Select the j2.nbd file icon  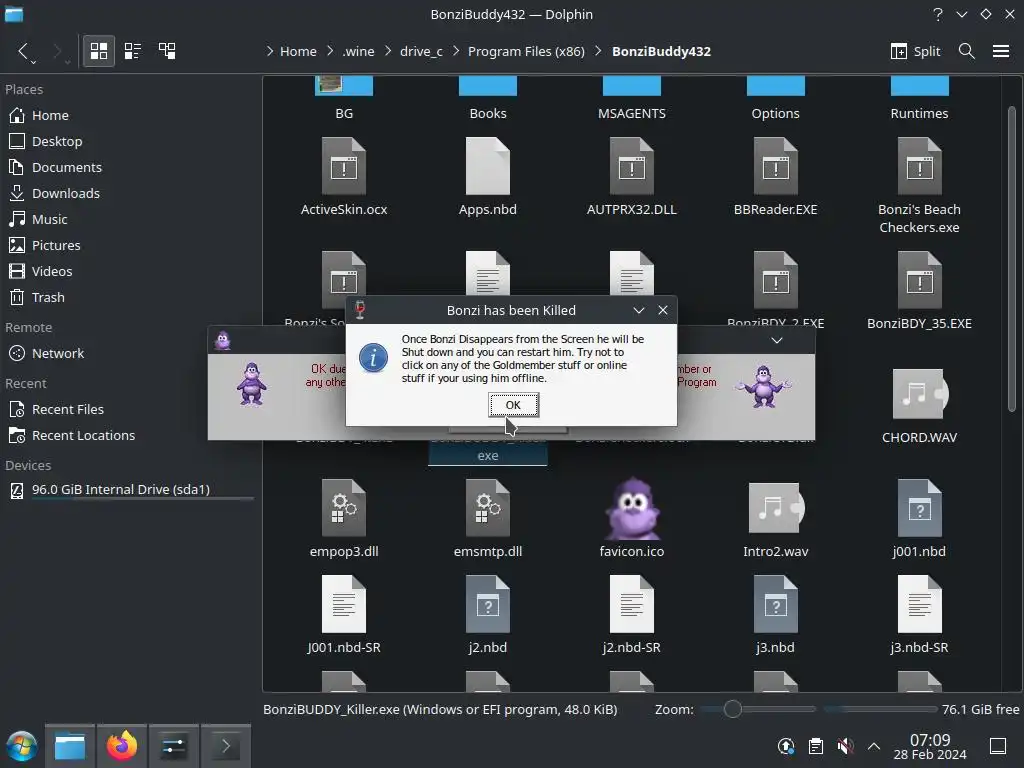pyautogui.click(x=487, y=604)
